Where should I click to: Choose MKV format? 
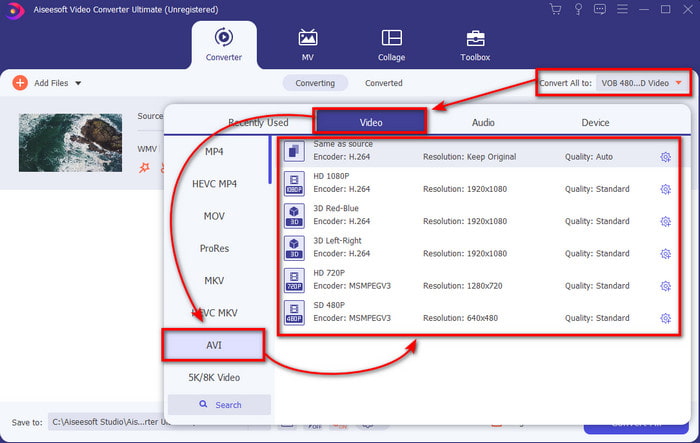click(x=214, y=281)
